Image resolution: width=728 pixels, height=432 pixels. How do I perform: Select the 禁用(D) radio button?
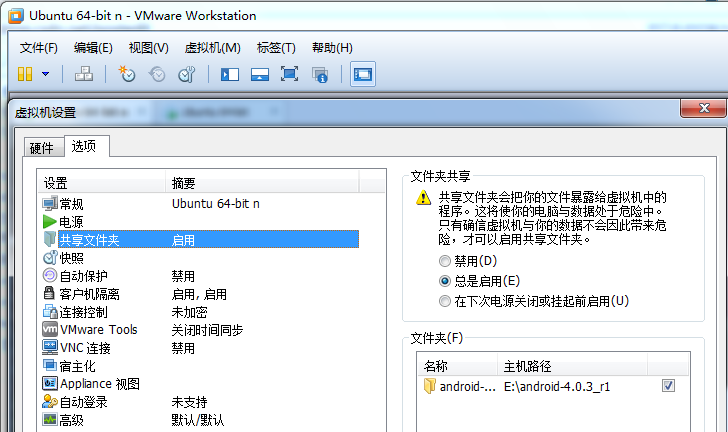coord(445,261)
